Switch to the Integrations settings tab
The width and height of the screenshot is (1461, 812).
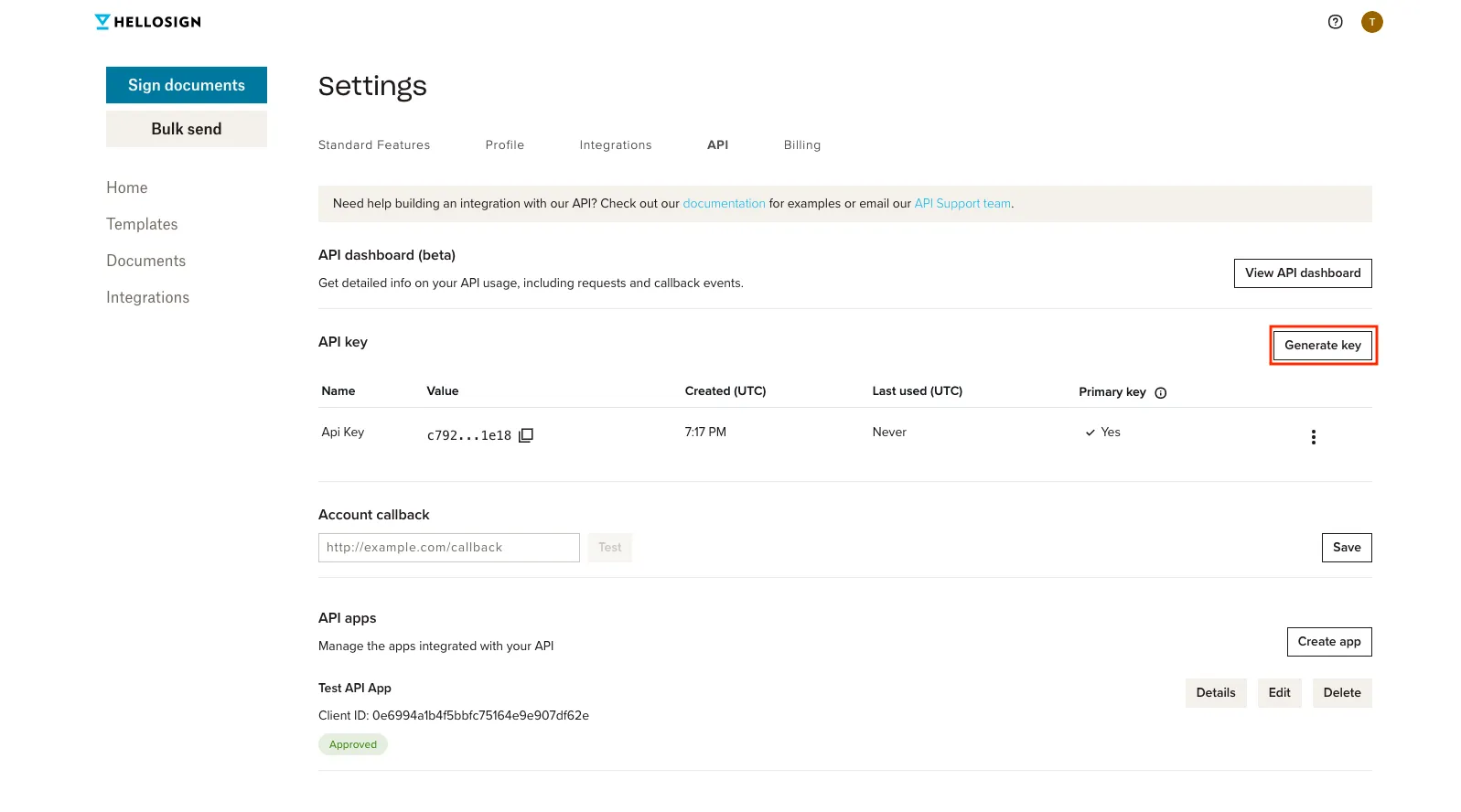point(616,144)
